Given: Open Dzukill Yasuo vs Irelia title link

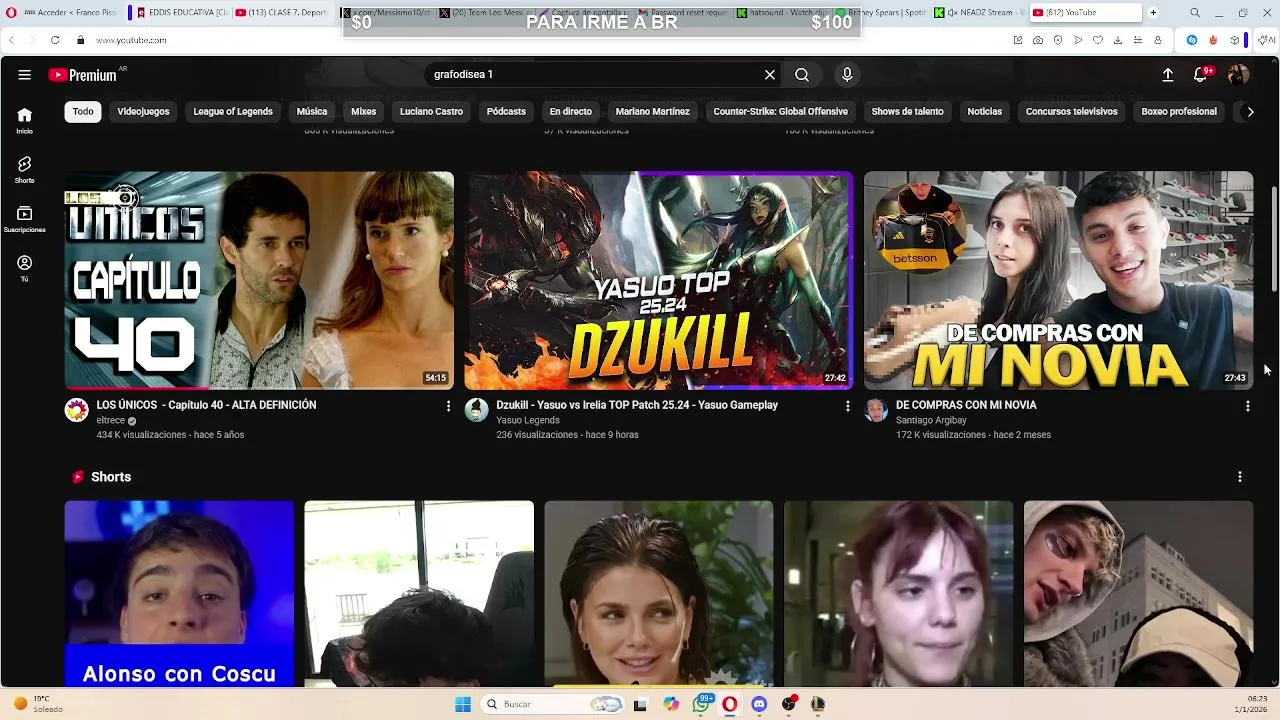Looking at the screenshot, I should tap(637, 405).
